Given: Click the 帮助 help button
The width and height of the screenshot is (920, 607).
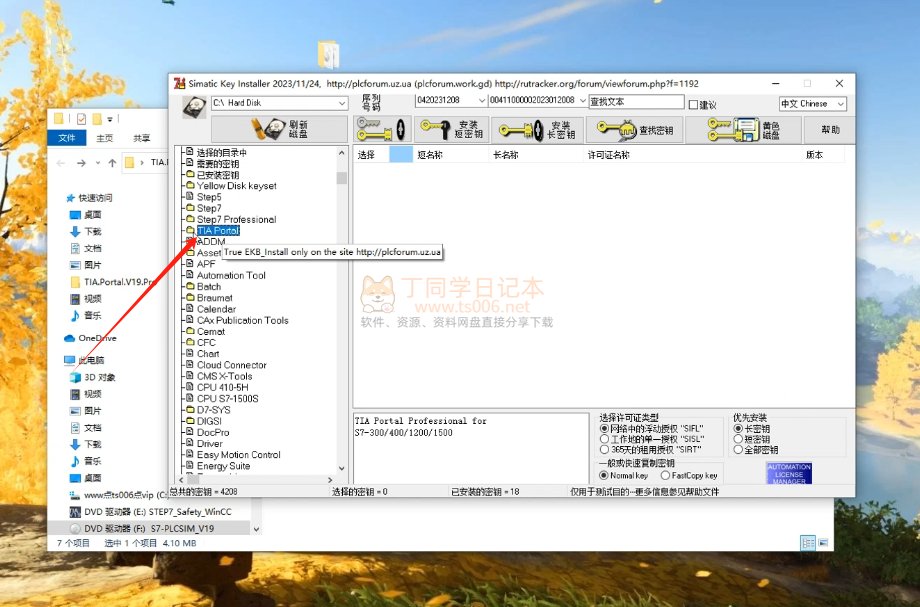Looking at the screenshot, I should point(830,129).
